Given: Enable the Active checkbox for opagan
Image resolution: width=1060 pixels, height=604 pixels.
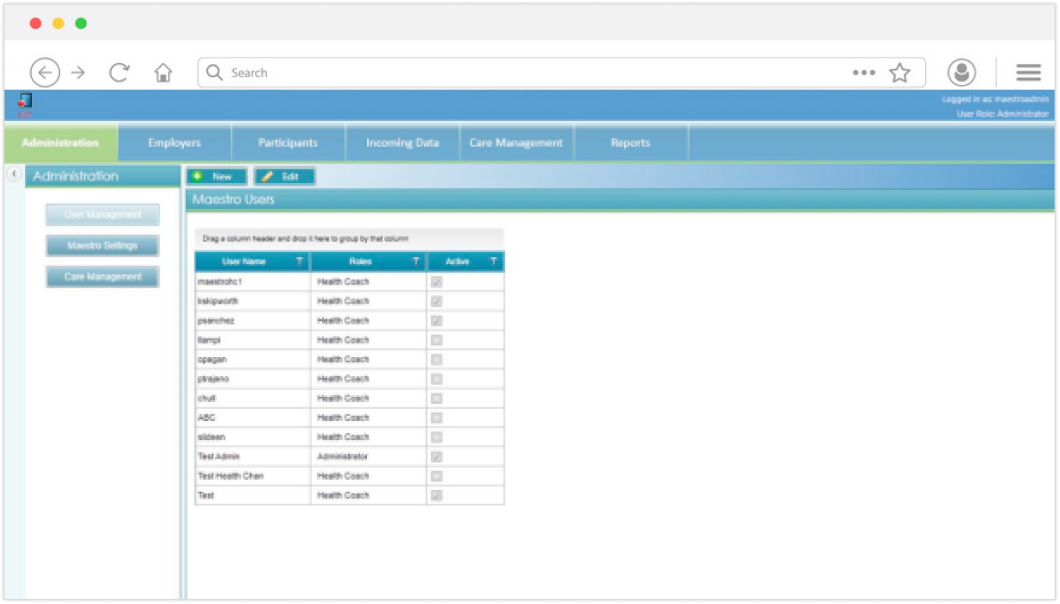Looking at the screenshot, I should [x=437, y=359].
